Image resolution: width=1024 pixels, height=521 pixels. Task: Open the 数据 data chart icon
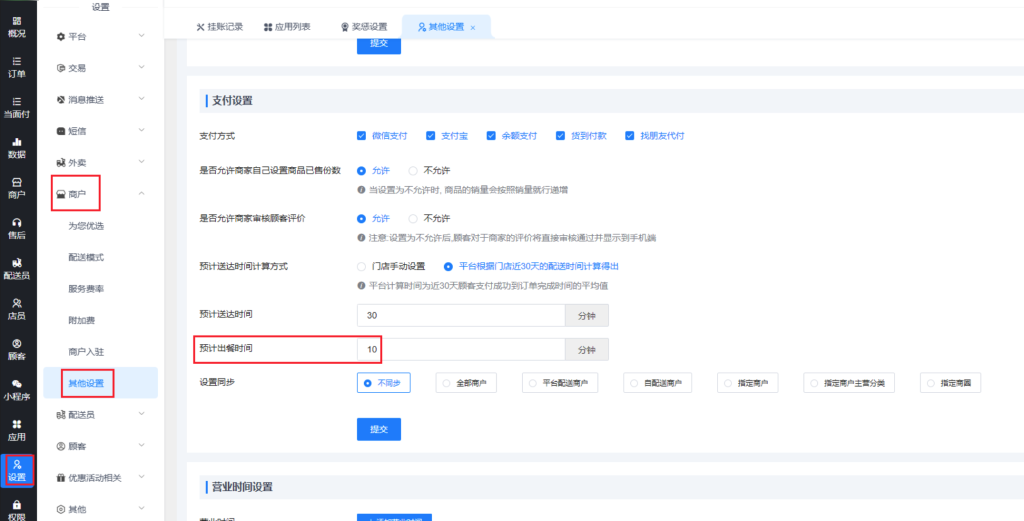pos(17,148)
